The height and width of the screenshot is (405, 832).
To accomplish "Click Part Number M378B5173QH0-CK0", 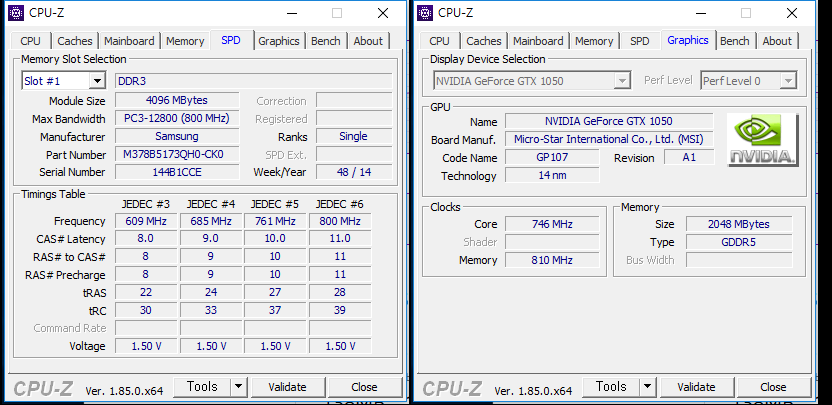I will click(177, 154).
